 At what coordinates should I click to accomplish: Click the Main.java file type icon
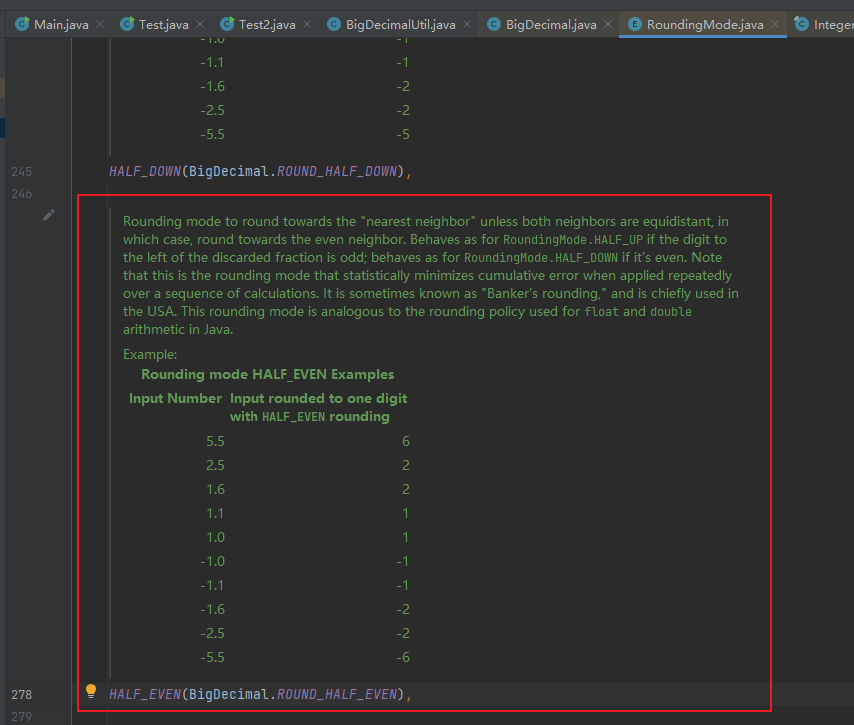(x=22, y=24)
